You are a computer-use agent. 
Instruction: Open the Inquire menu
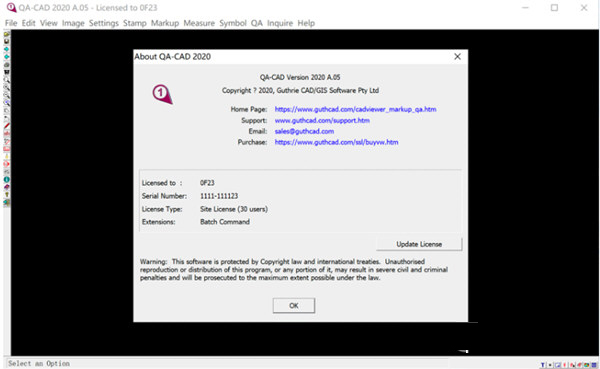(x=280, y=23)
